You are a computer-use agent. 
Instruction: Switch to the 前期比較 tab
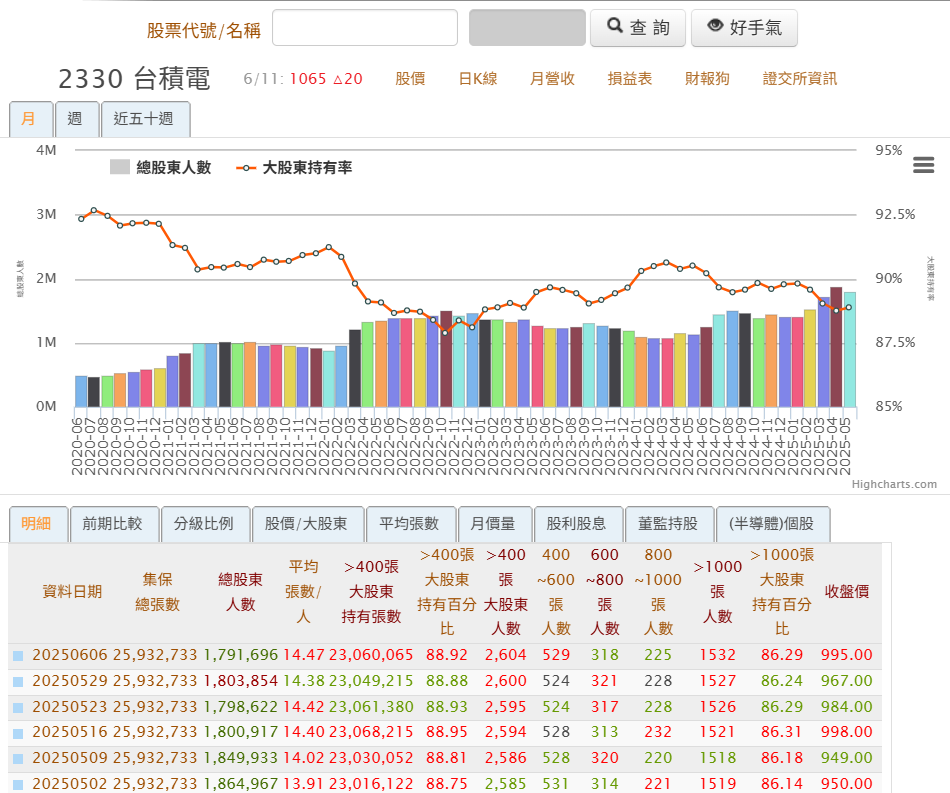(x=115, y=524)
